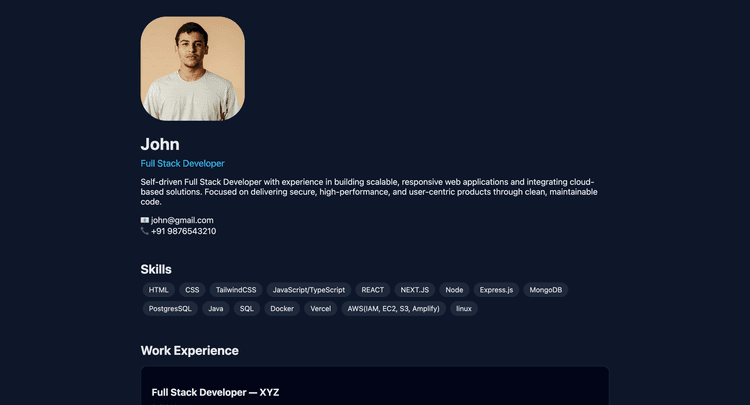Click the +91 9876543210 phone number

(x=184, y=231)
